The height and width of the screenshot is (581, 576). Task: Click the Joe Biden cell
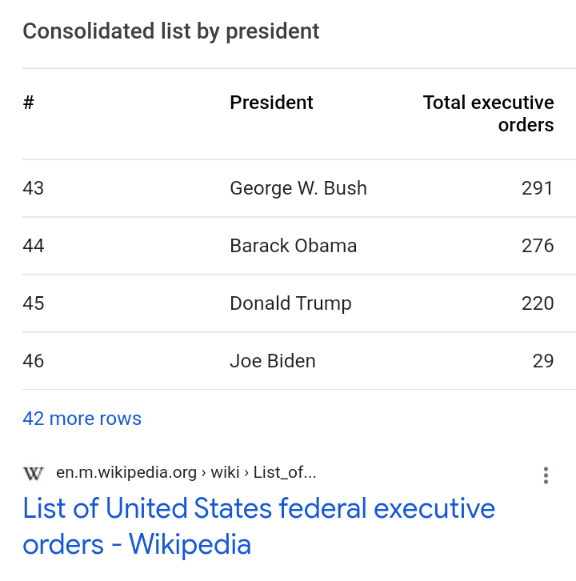pyautogui.click(x=273, y=361)
